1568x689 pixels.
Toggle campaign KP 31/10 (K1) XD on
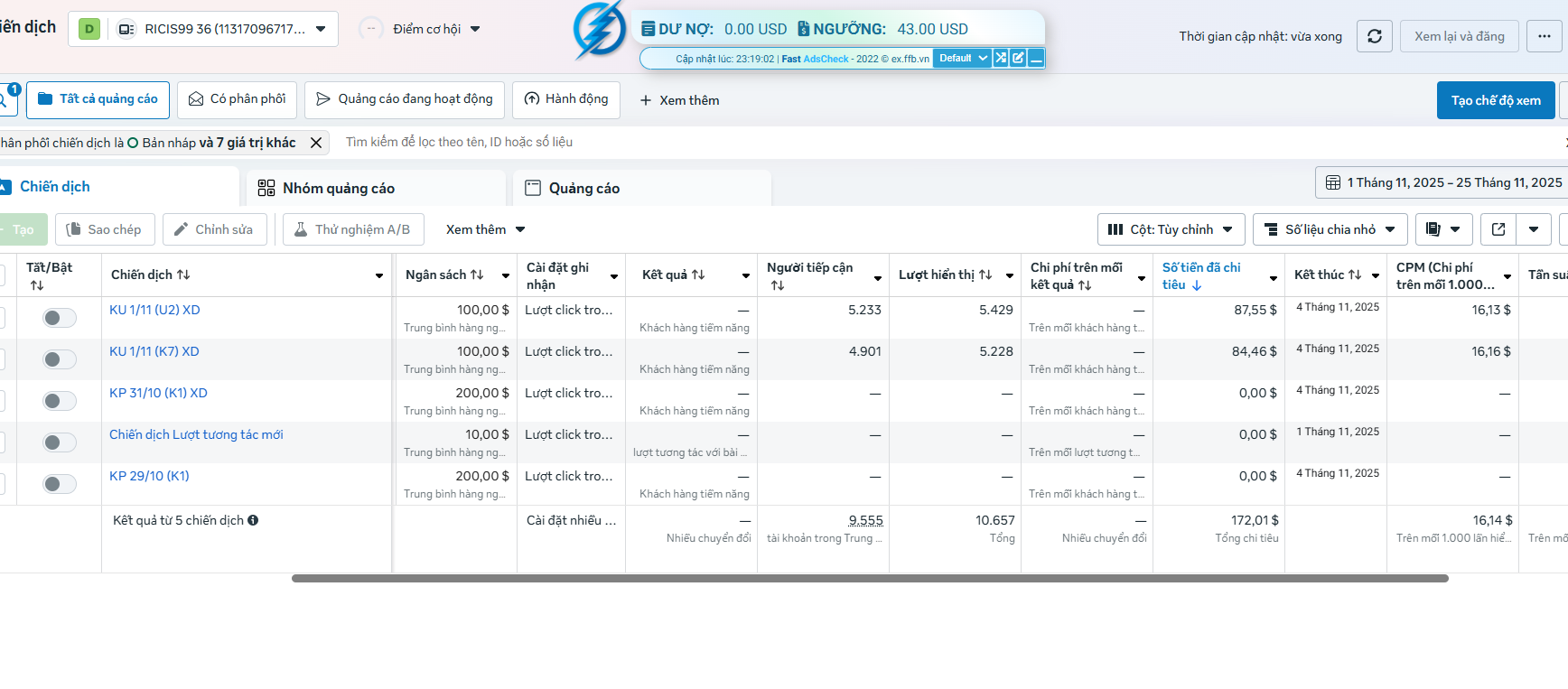coord(60,401)
